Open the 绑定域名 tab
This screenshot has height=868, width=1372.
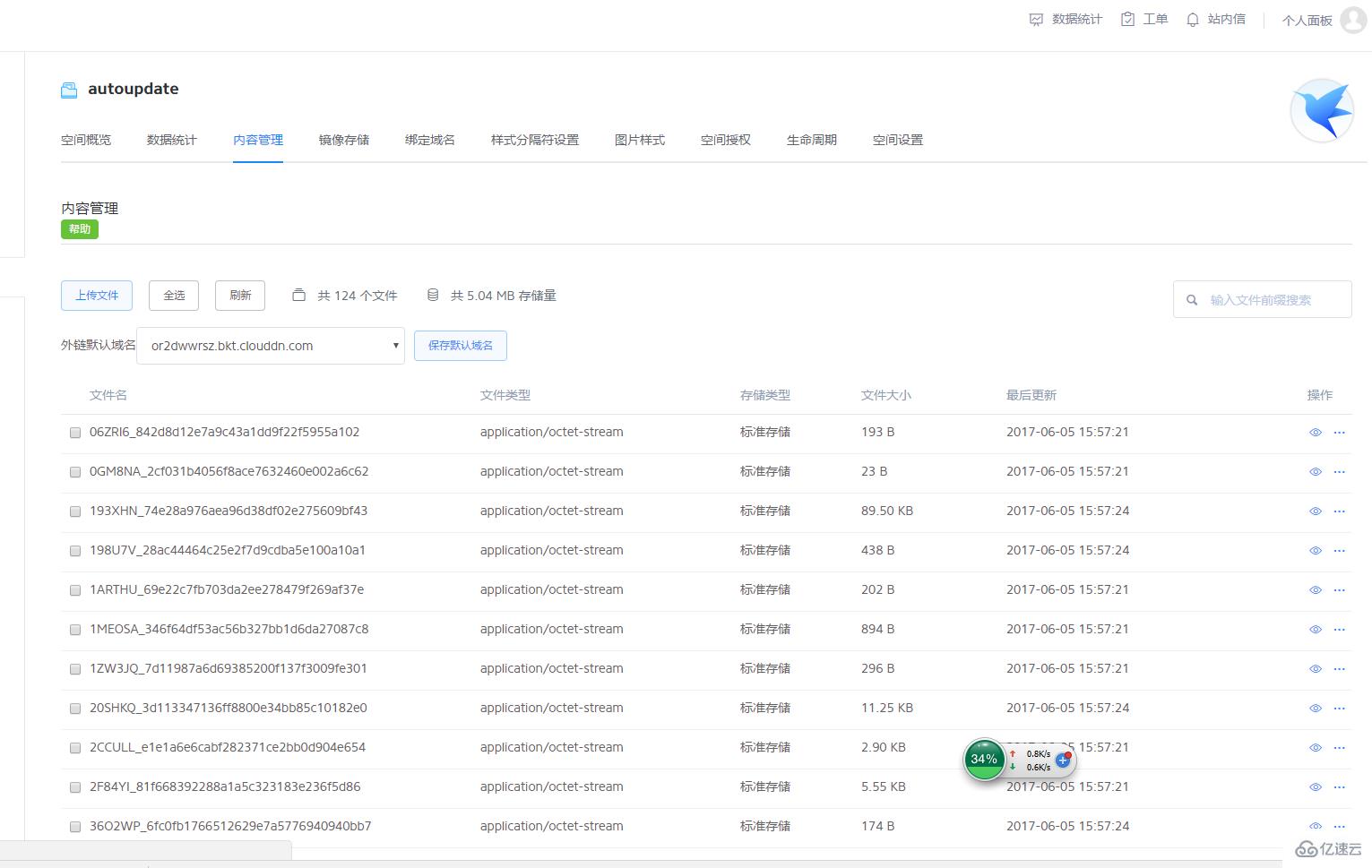coord(430,140)
